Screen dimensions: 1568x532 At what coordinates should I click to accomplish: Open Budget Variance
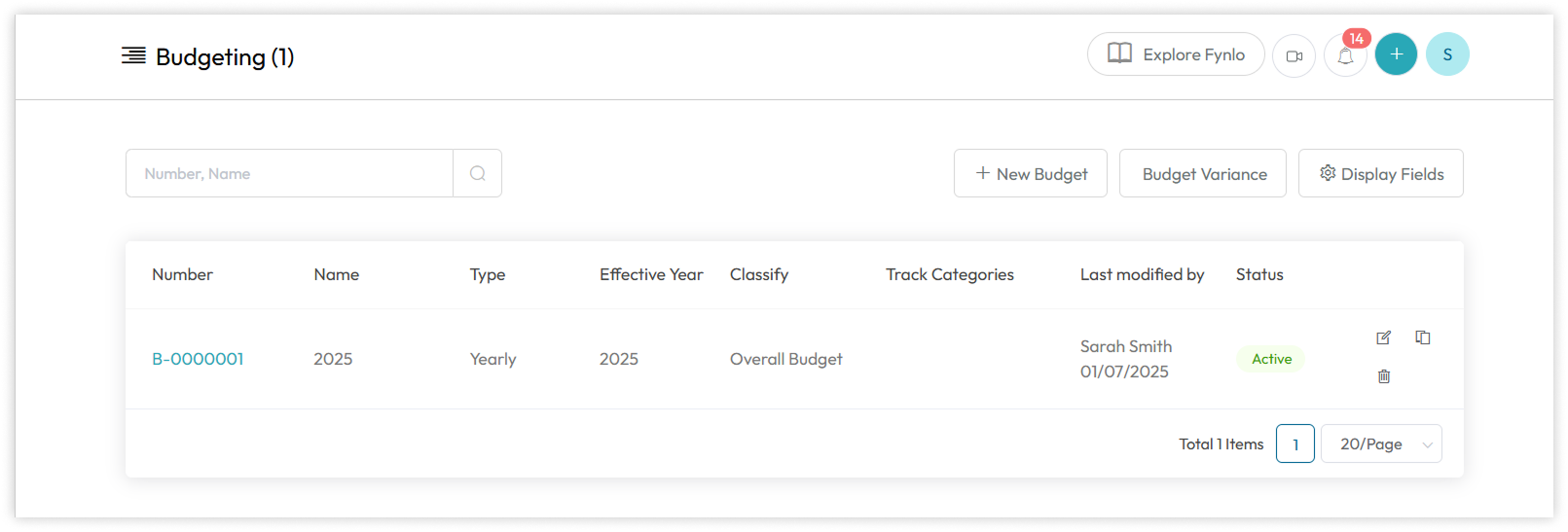point(1202,173)
